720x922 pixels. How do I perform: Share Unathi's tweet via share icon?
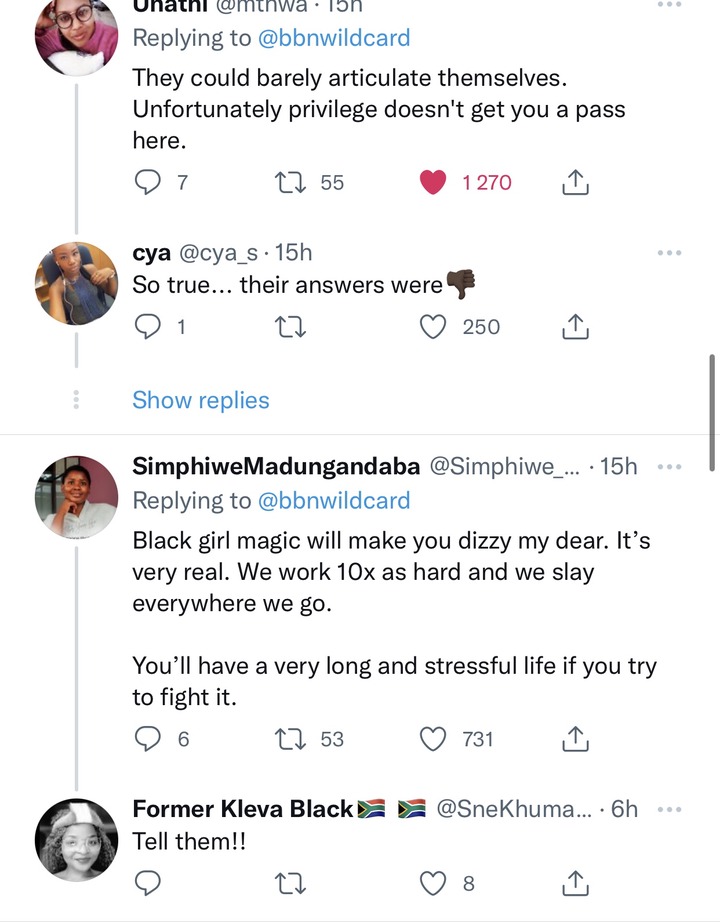[575, 182]
